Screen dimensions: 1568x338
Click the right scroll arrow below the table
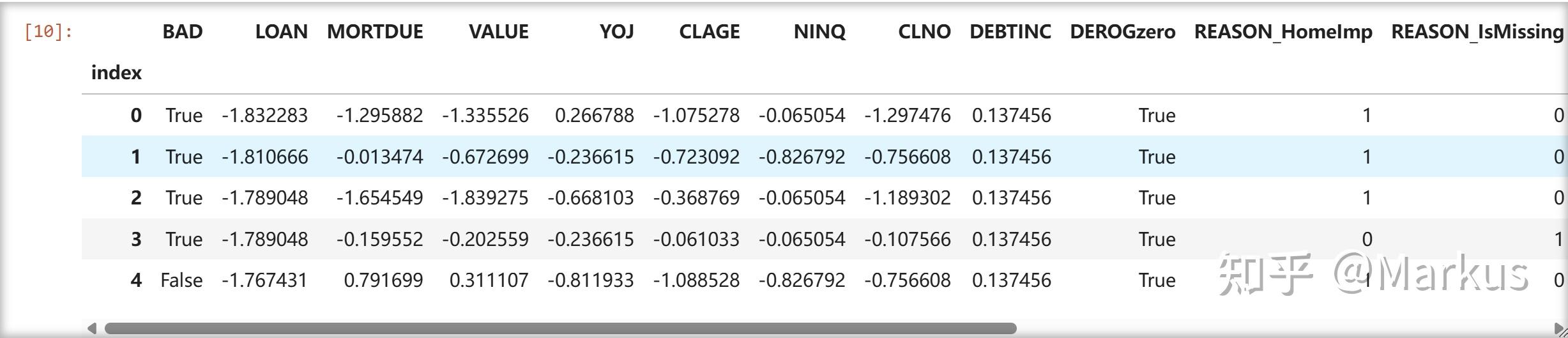1560,328
